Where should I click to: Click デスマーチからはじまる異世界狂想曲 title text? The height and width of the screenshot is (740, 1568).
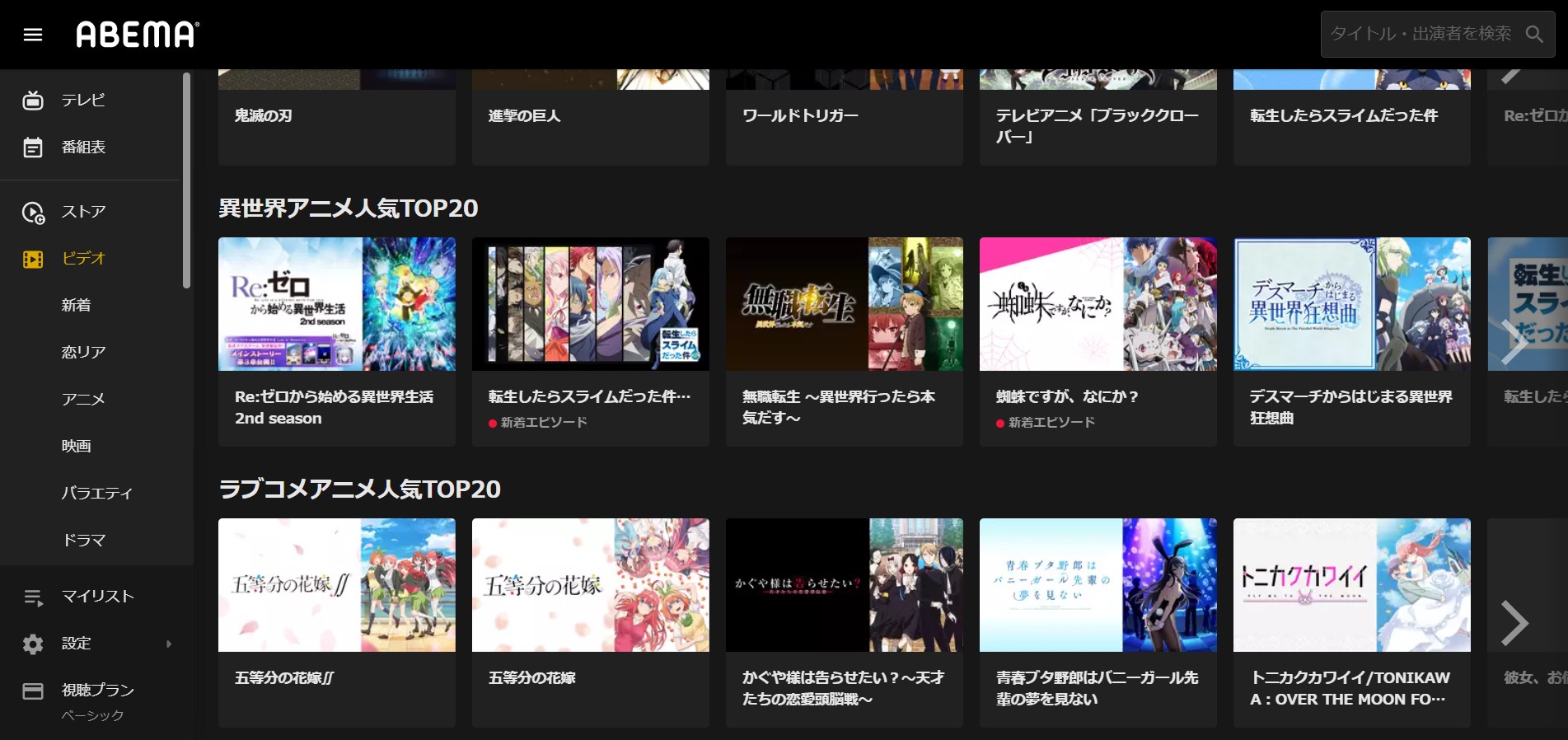click(x=1351, y=408)
